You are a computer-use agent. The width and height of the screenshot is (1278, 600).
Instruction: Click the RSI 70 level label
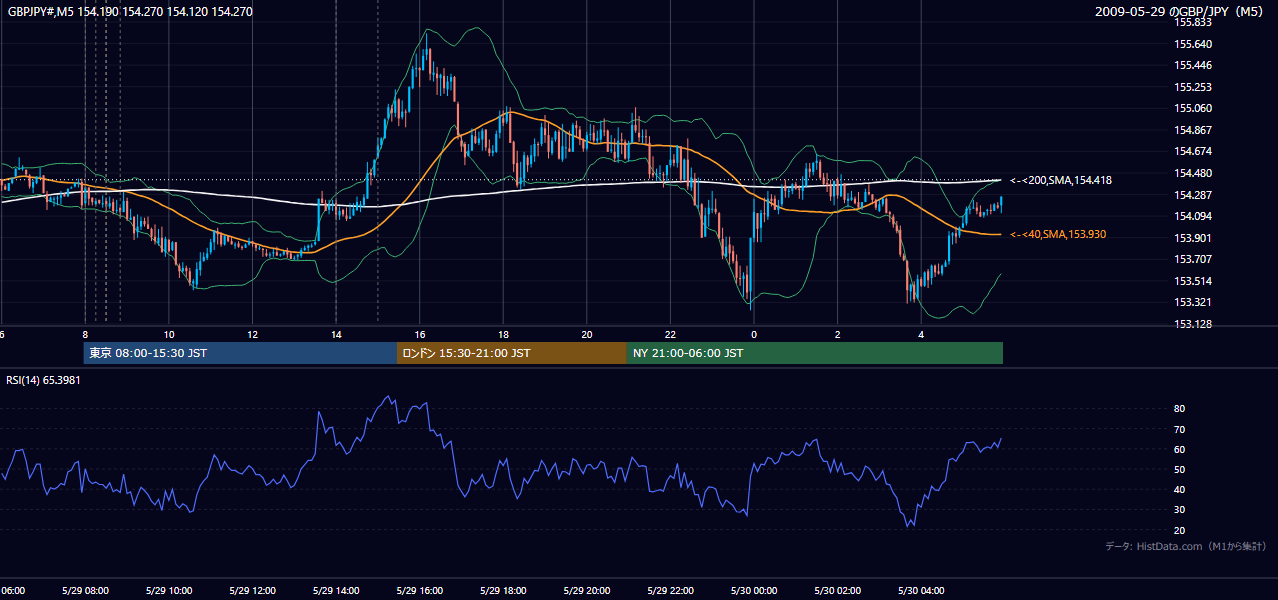pyautogui.click(x=1180, y=429)
